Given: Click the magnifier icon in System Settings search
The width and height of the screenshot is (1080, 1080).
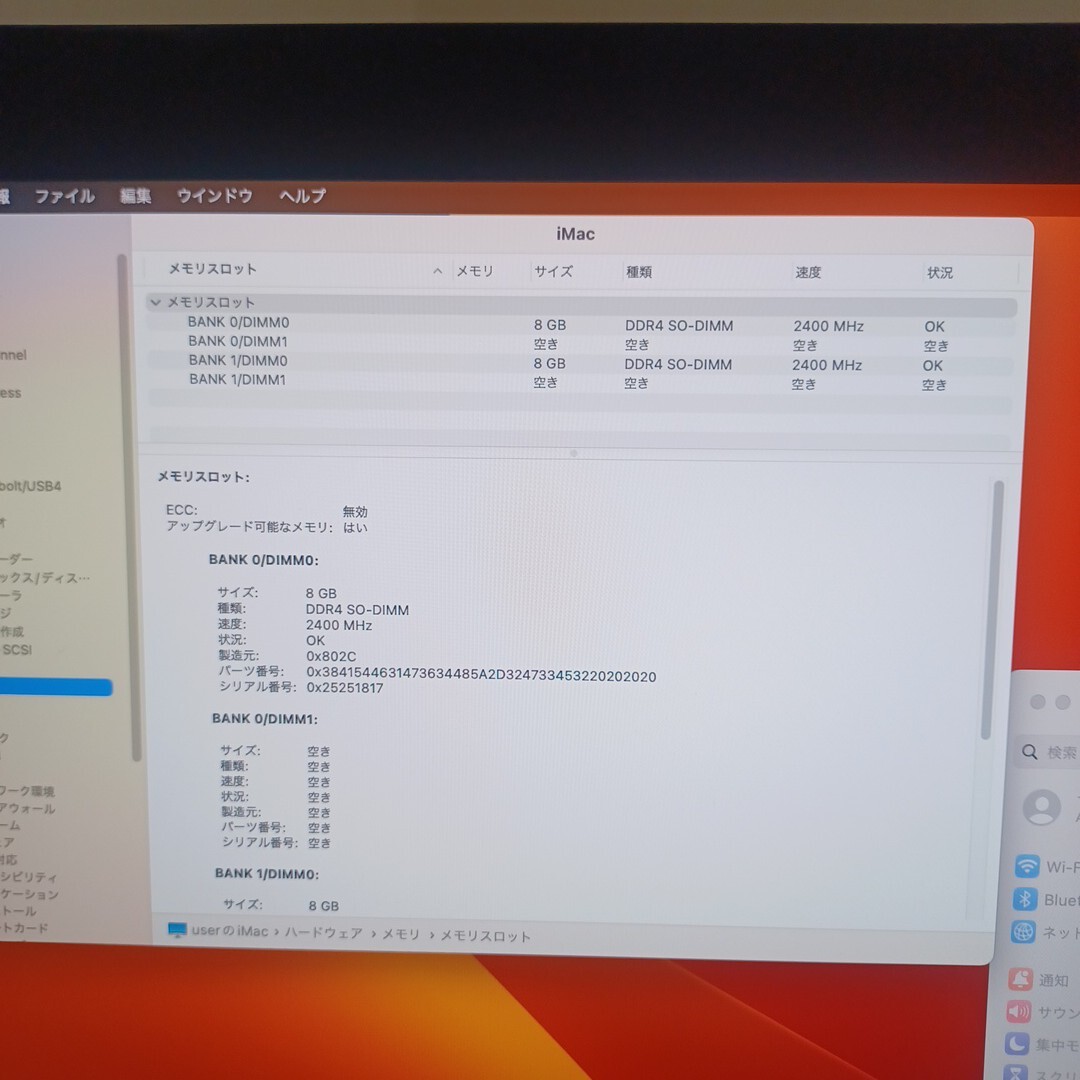Looking at the screenshot, I should point(1029,751).
